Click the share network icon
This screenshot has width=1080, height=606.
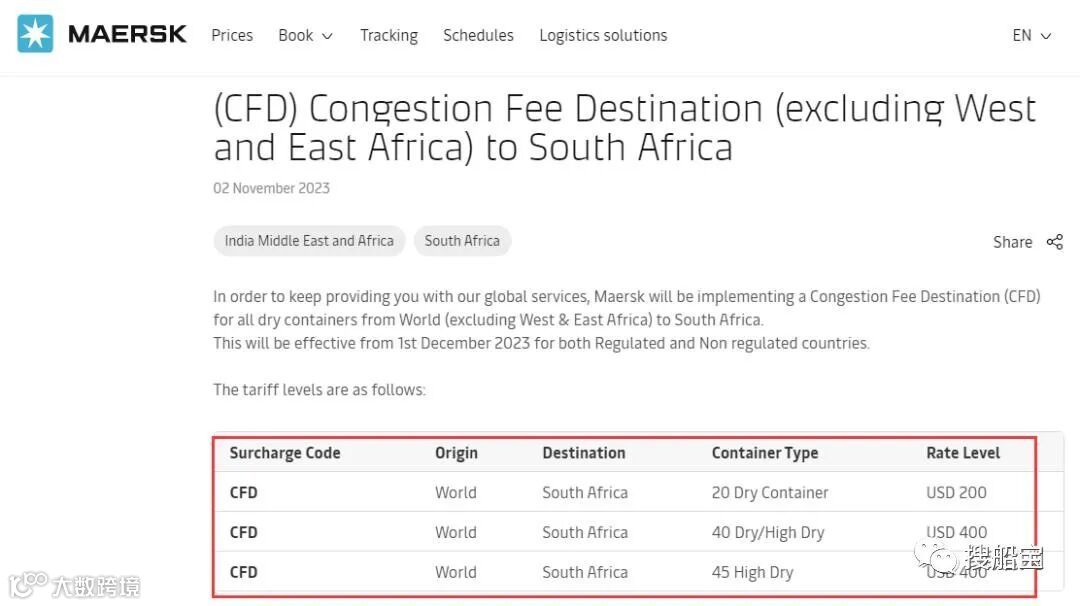coord(1054,242)
